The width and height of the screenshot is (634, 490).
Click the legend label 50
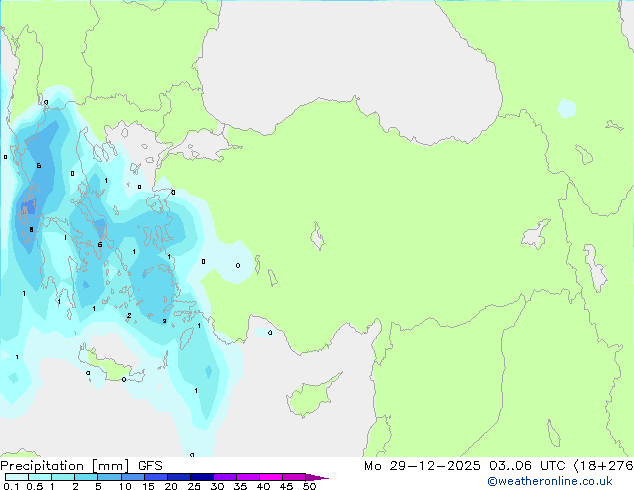[309, 486]
